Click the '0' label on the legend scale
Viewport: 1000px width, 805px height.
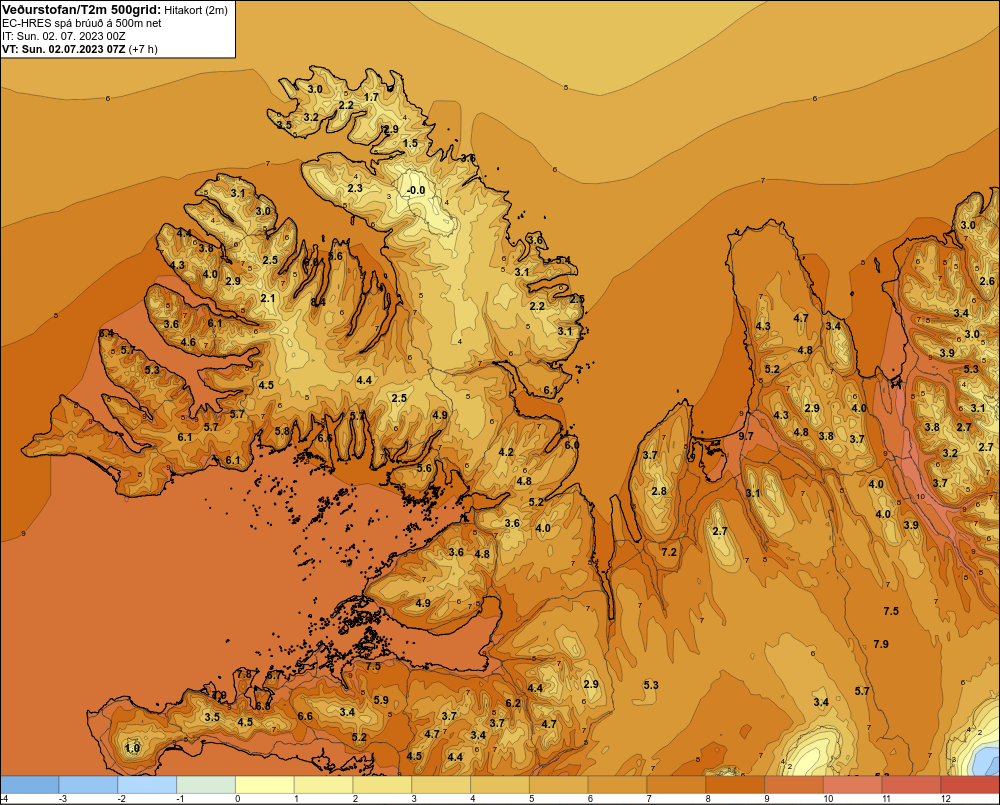(238, 799)
